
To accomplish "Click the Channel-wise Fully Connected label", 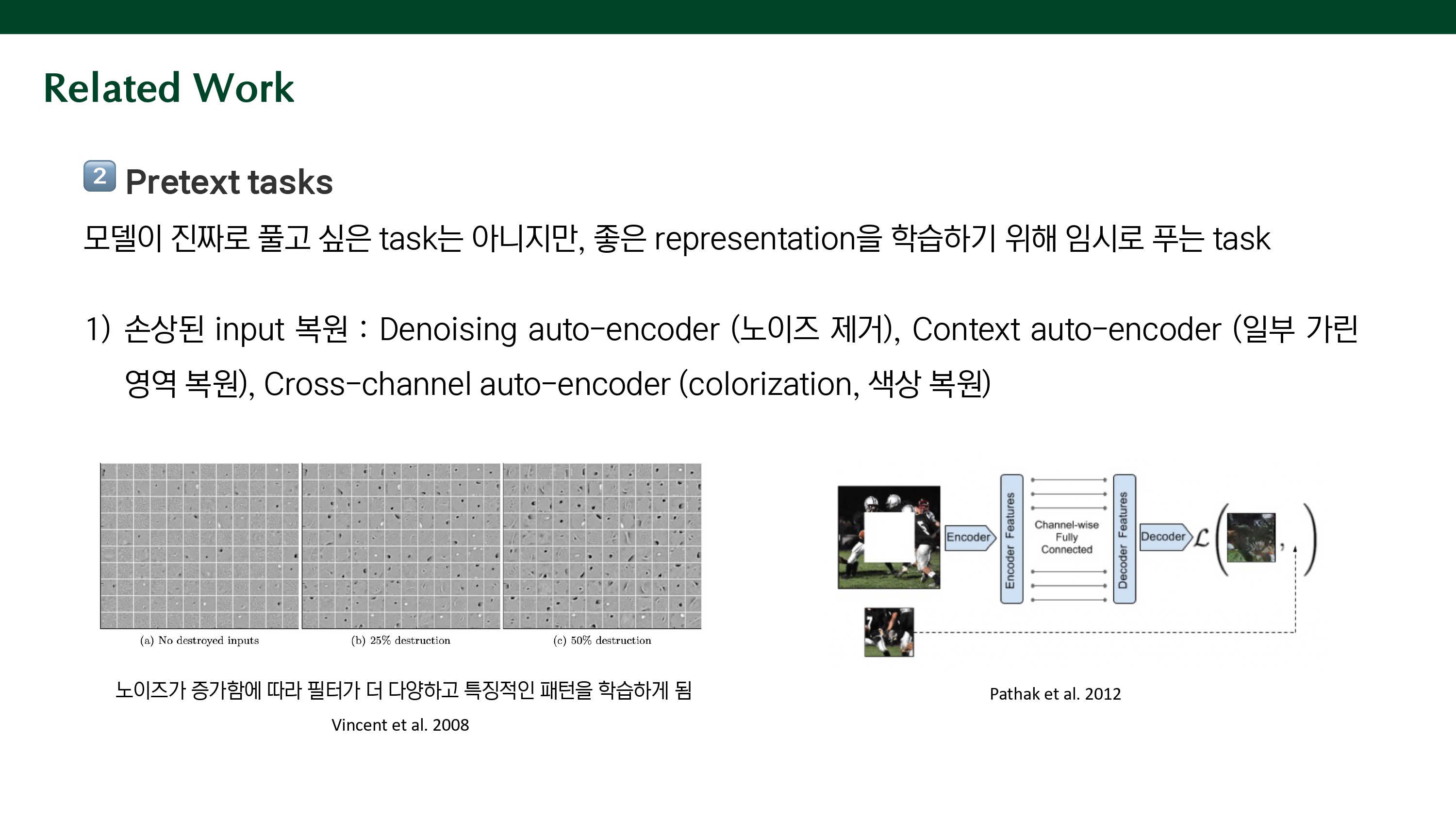I will point(1067,537).
